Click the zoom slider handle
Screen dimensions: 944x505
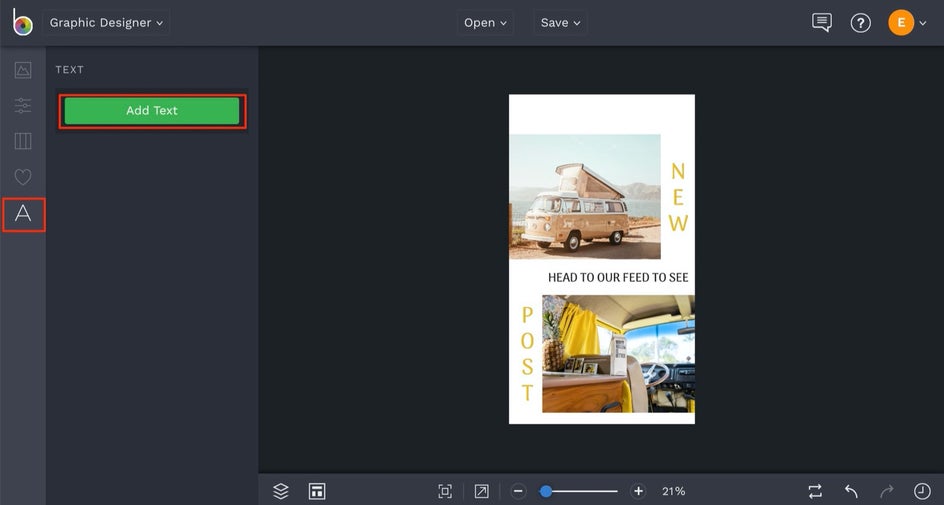pos(545,491)
